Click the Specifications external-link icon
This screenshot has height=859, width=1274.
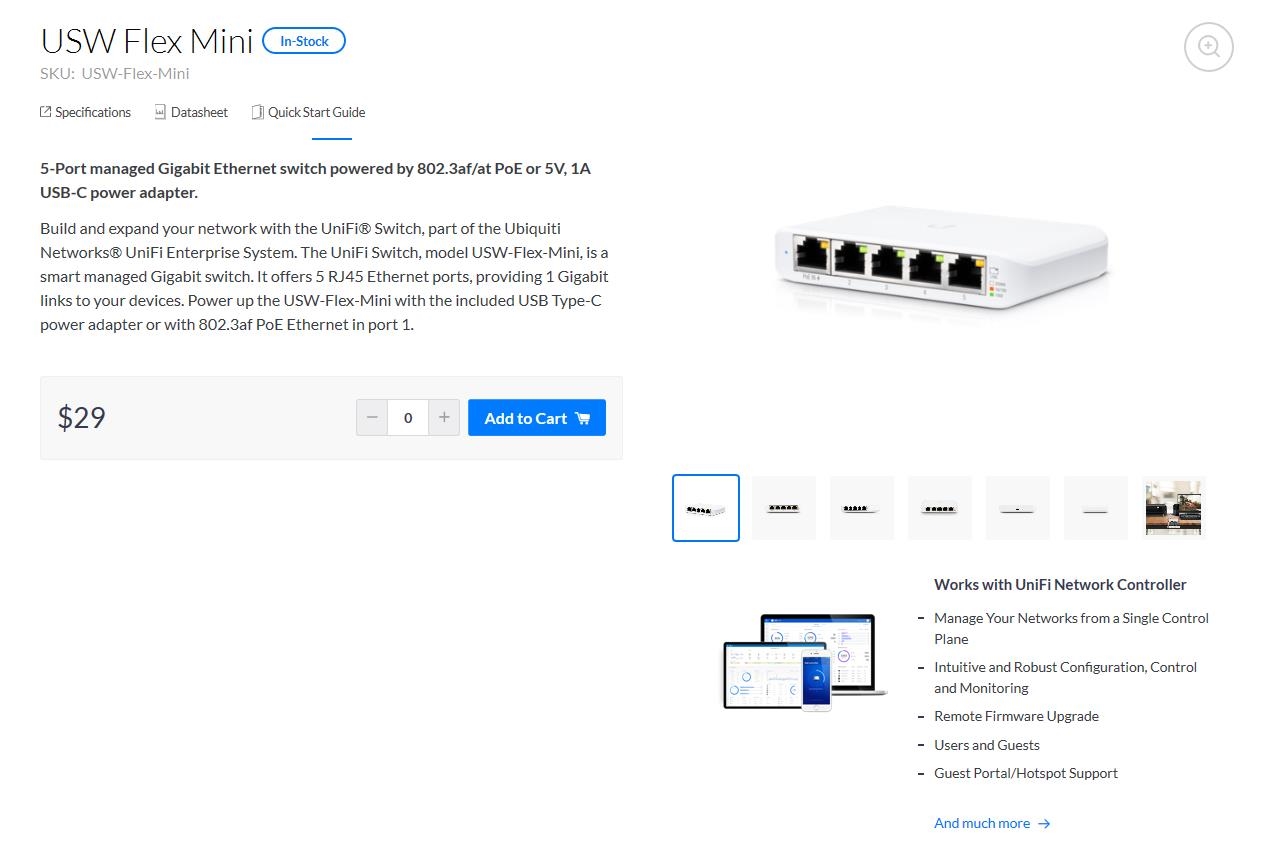coord(45,112)
